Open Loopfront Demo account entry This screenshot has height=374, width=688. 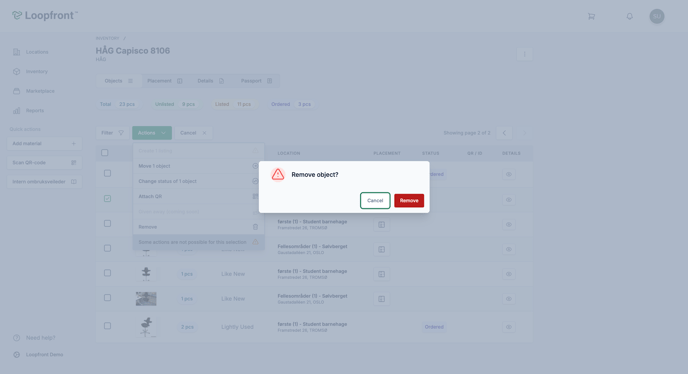[x=38, y=354]
